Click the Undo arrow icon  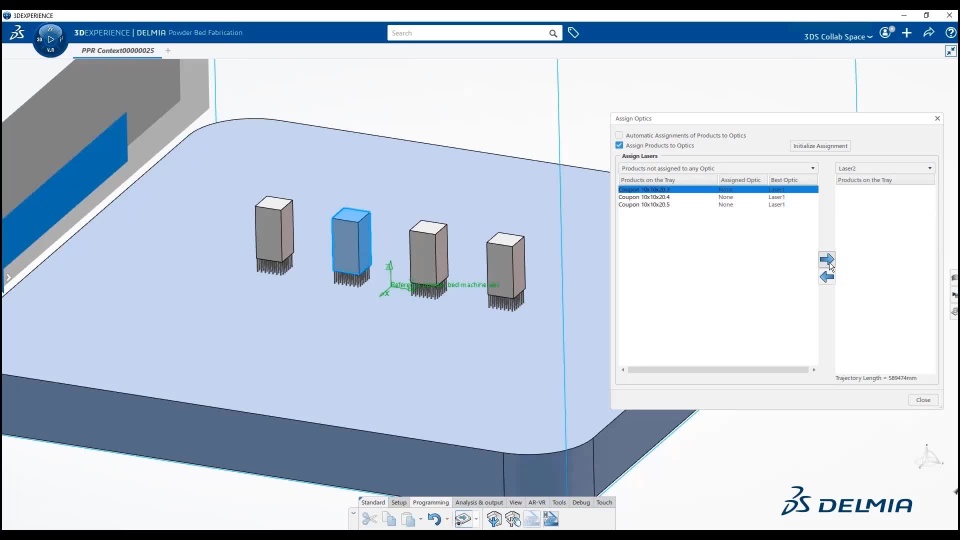(x=432, y=519)
